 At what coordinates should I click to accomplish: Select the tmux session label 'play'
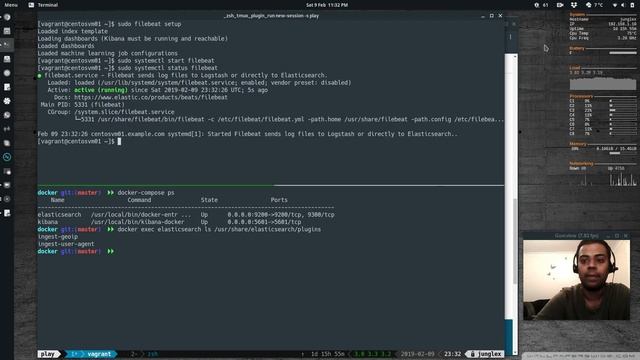point(48,354)
